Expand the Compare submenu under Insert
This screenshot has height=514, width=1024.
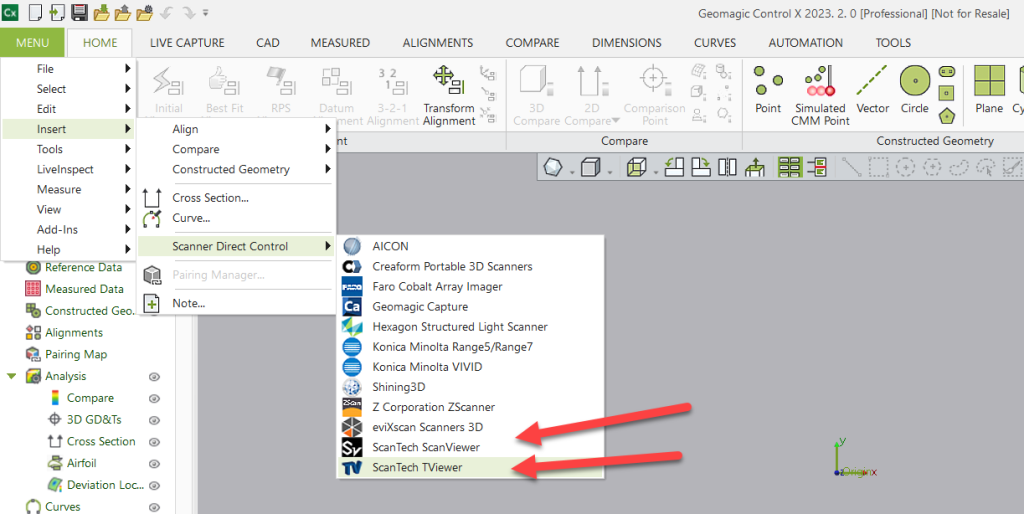[x=236, y=149]
